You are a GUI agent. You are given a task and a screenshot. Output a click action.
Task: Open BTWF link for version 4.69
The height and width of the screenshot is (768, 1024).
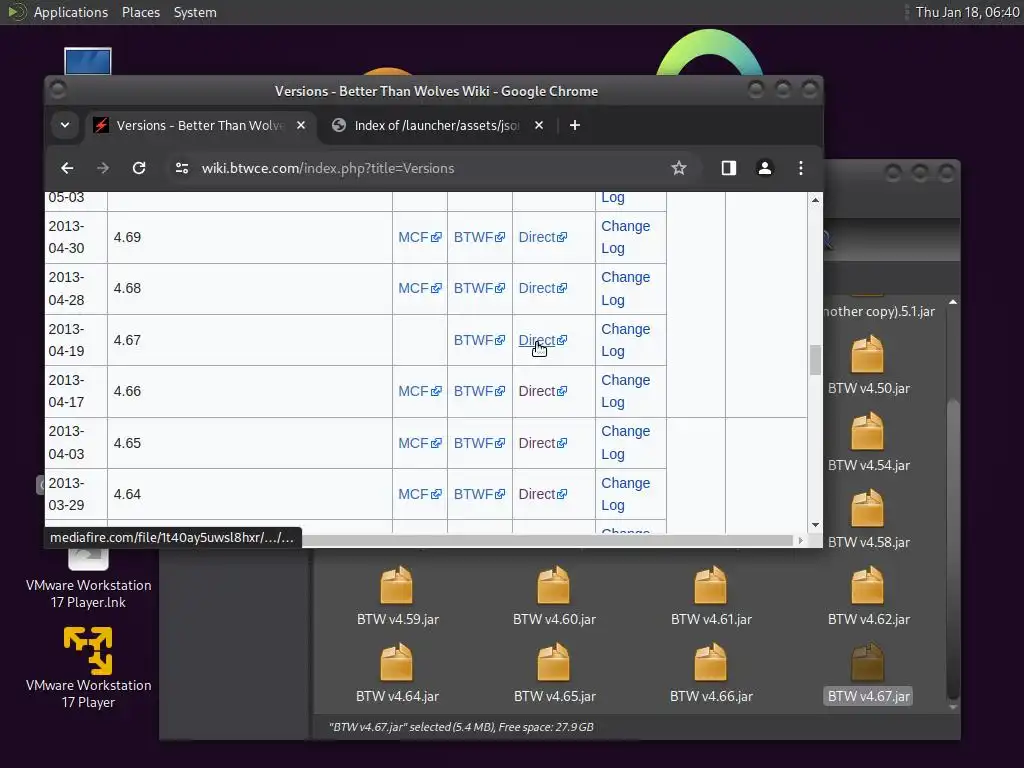(x=479, y=237)
